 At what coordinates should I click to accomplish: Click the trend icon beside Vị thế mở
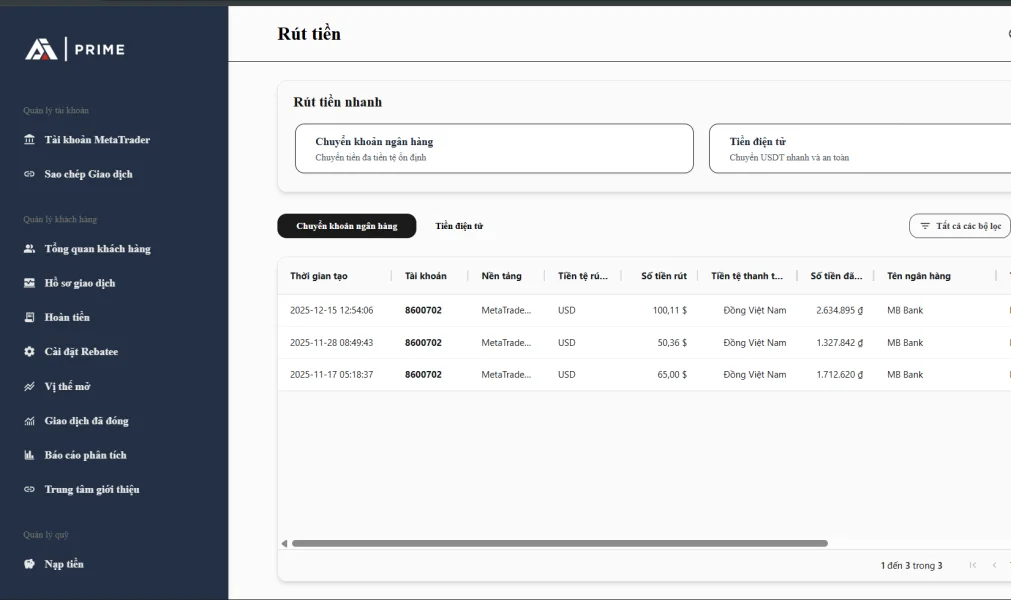(x=29, y=386)
